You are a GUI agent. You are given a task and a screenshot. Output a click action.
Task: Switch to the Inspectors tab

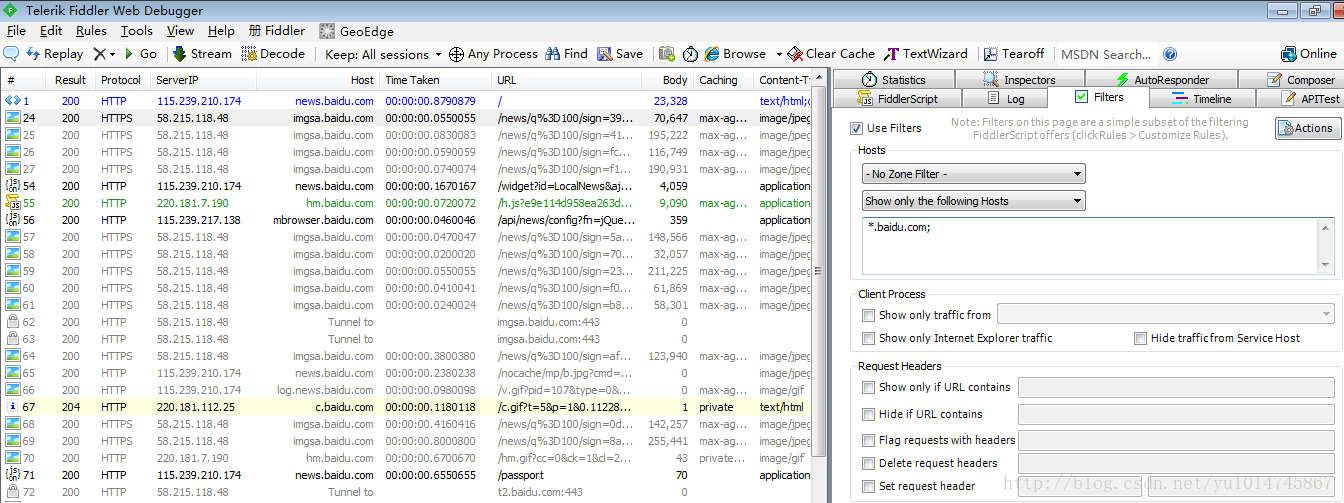[1019, 79]
